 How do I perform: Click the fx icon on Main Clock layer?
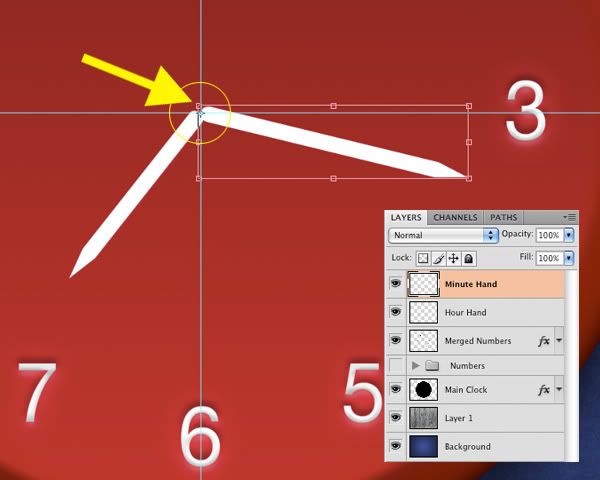[544, 390]
